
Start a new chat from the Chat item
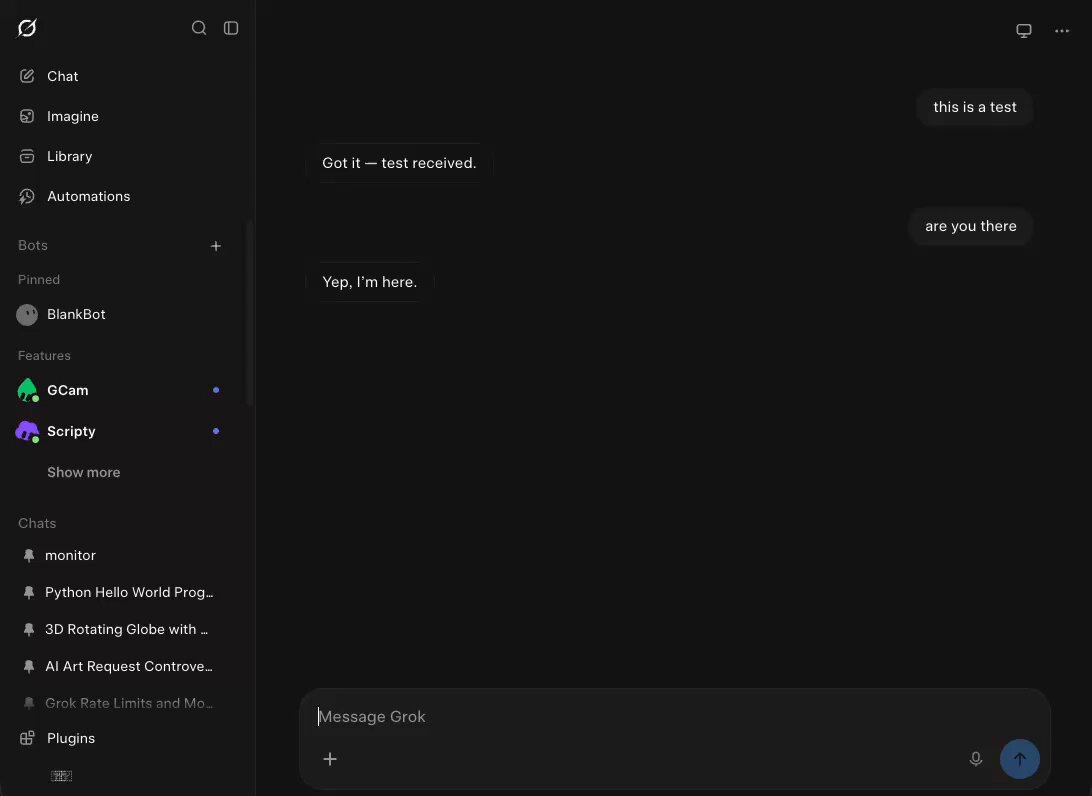(x=63, y=76)
